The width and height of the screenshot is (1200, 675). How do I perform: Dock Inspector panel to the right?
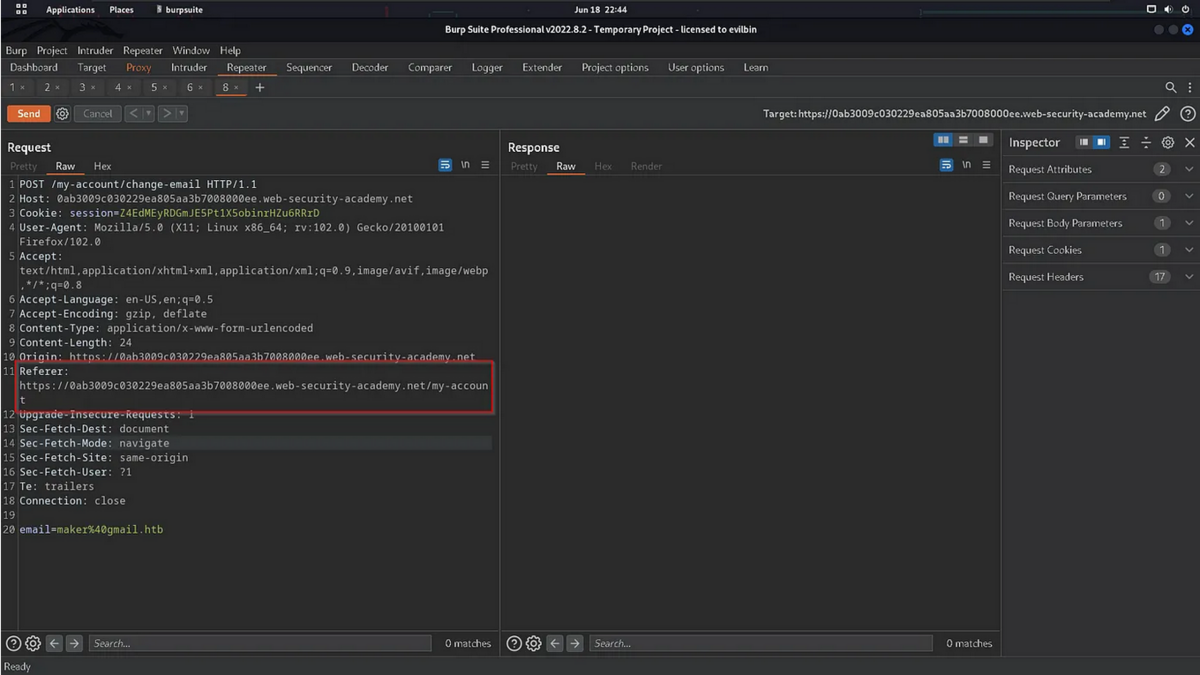(1101, 143)
